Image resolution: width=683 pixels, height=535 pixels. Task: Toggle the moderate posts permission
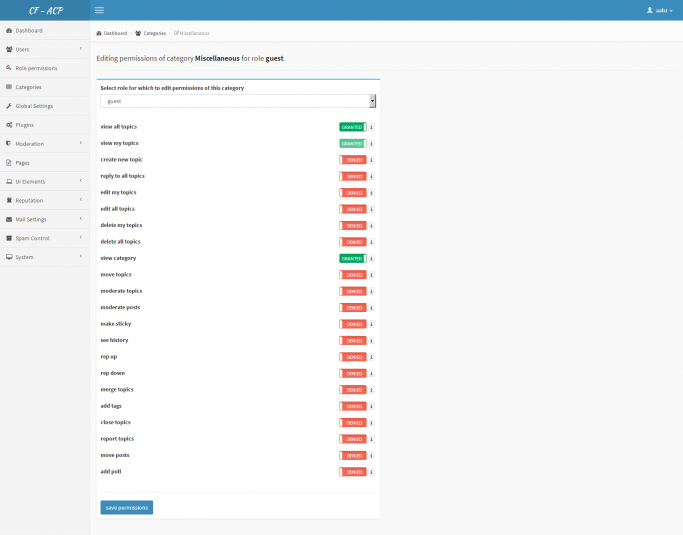pos(353,308)
